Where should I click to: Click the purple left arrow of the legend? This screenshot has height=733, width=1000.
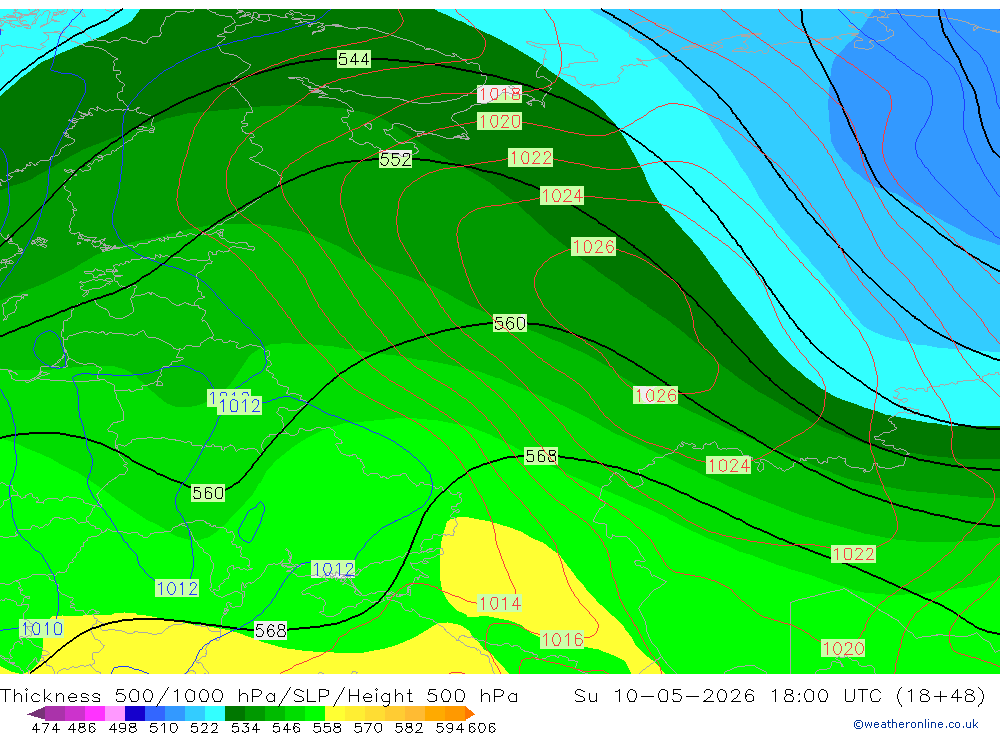pyautogui.click(x=36, y=713)
